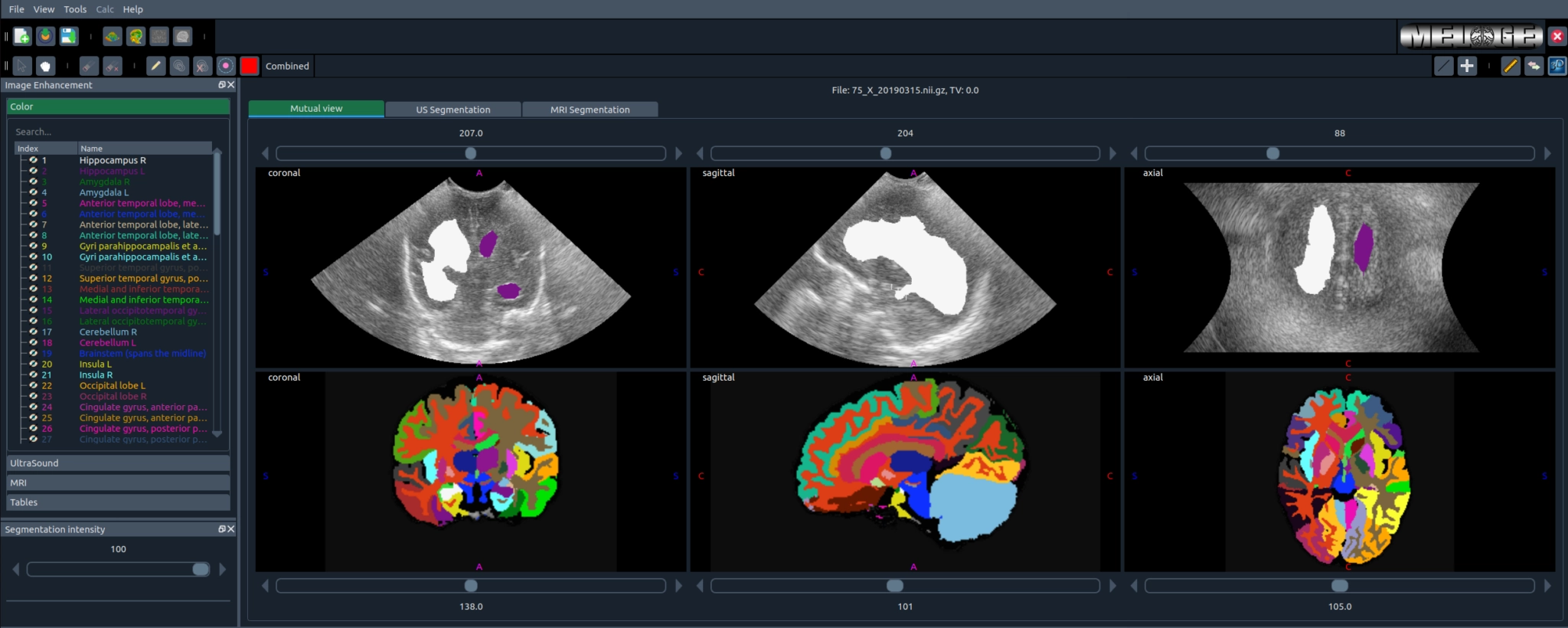The image size is (1568, 628).
Task: Sort by the Name column header
Action: pos(145,149)
